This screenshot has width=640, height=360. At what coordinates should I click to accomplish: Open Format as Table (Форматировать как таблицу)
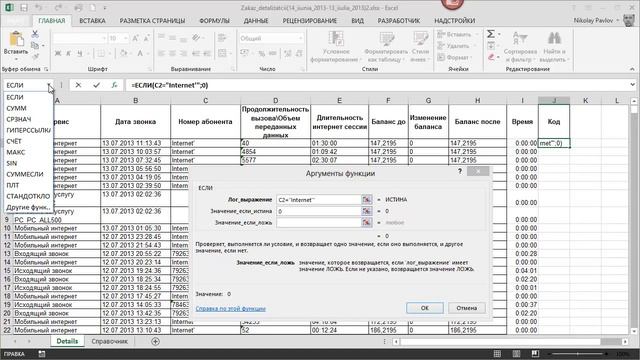pos(386,47)
